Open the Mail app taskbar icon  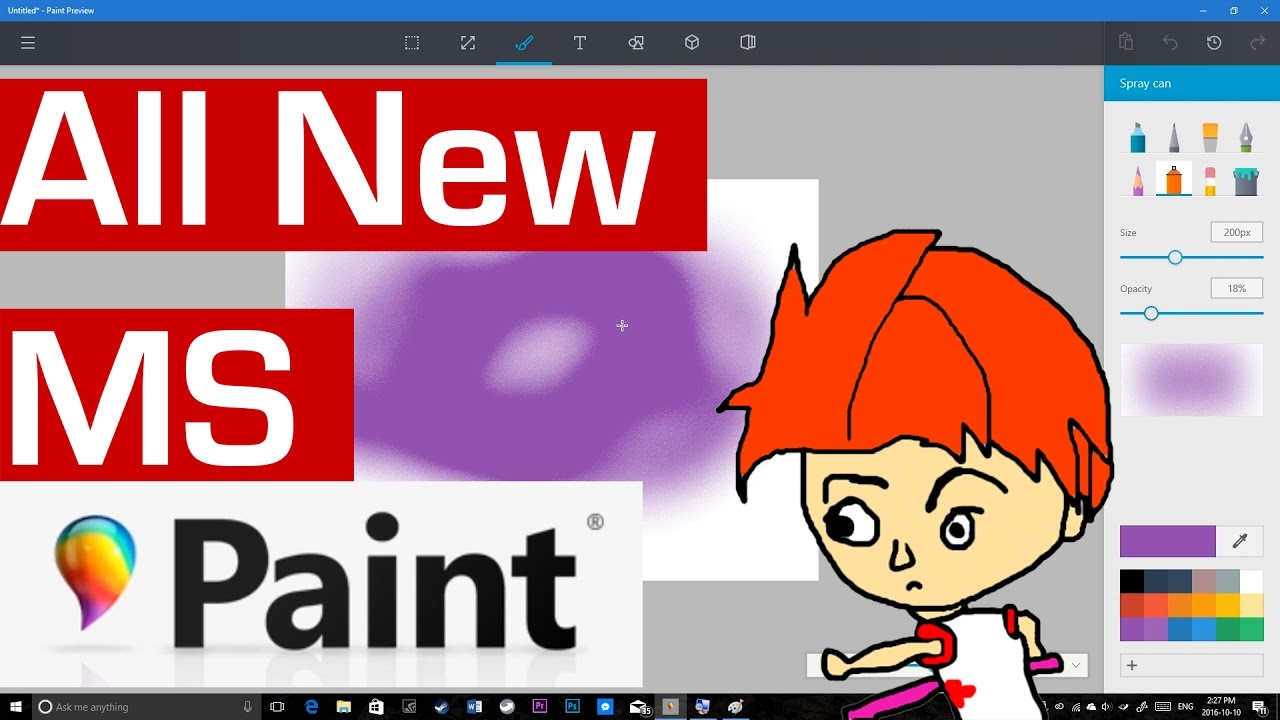tap(638, 707)
